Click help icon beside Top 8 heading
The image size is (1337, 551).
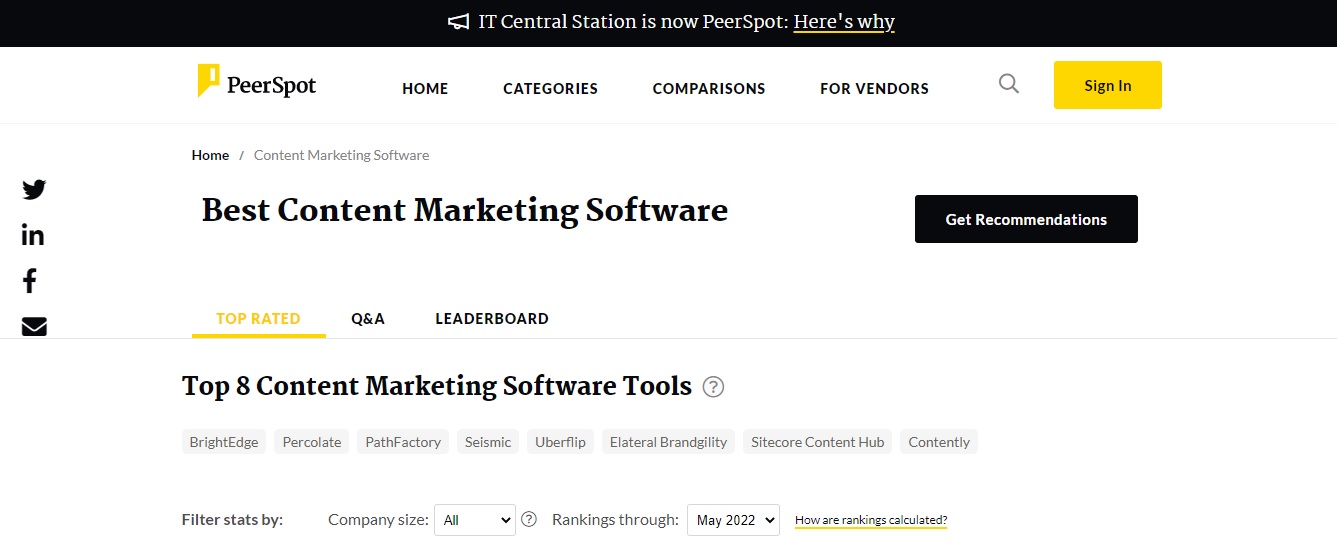coord(713,387)
